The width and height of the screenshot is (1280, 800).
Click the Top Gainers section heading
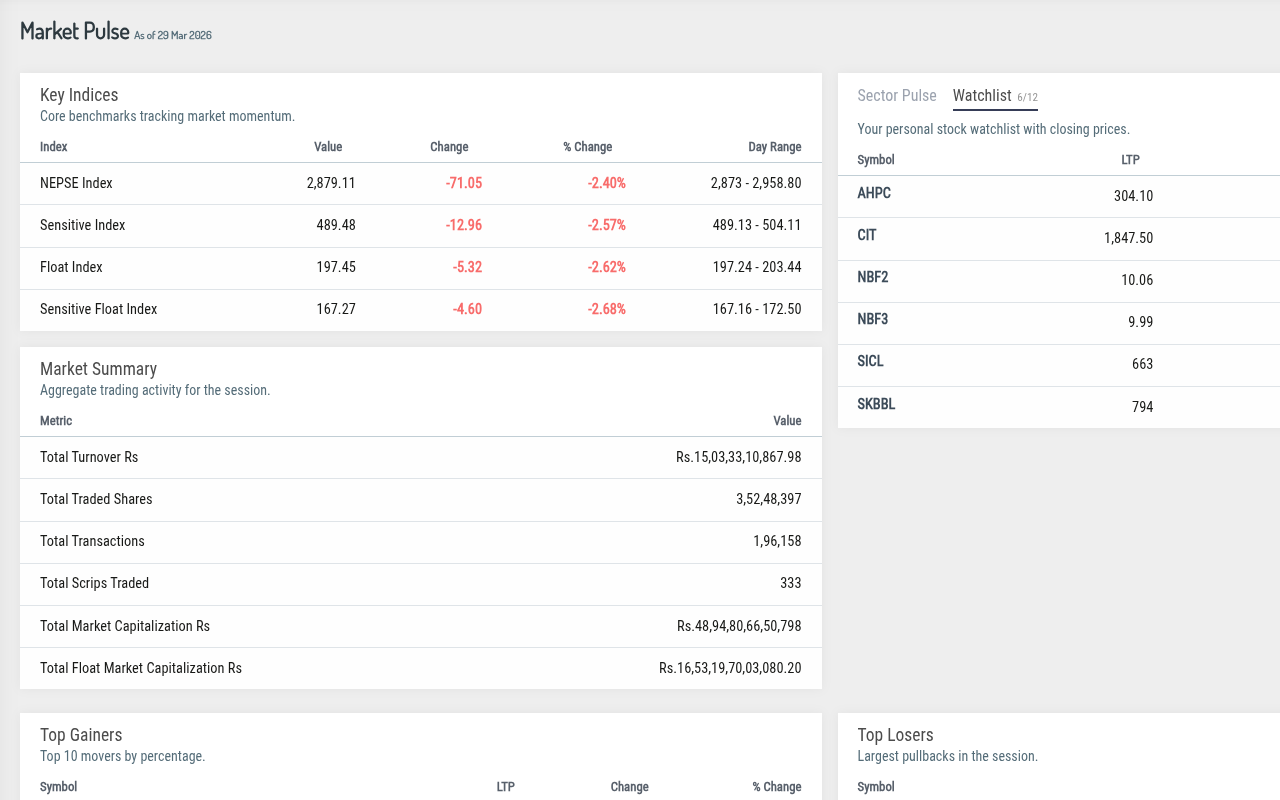pyautogui.click(x=81, y=735)
